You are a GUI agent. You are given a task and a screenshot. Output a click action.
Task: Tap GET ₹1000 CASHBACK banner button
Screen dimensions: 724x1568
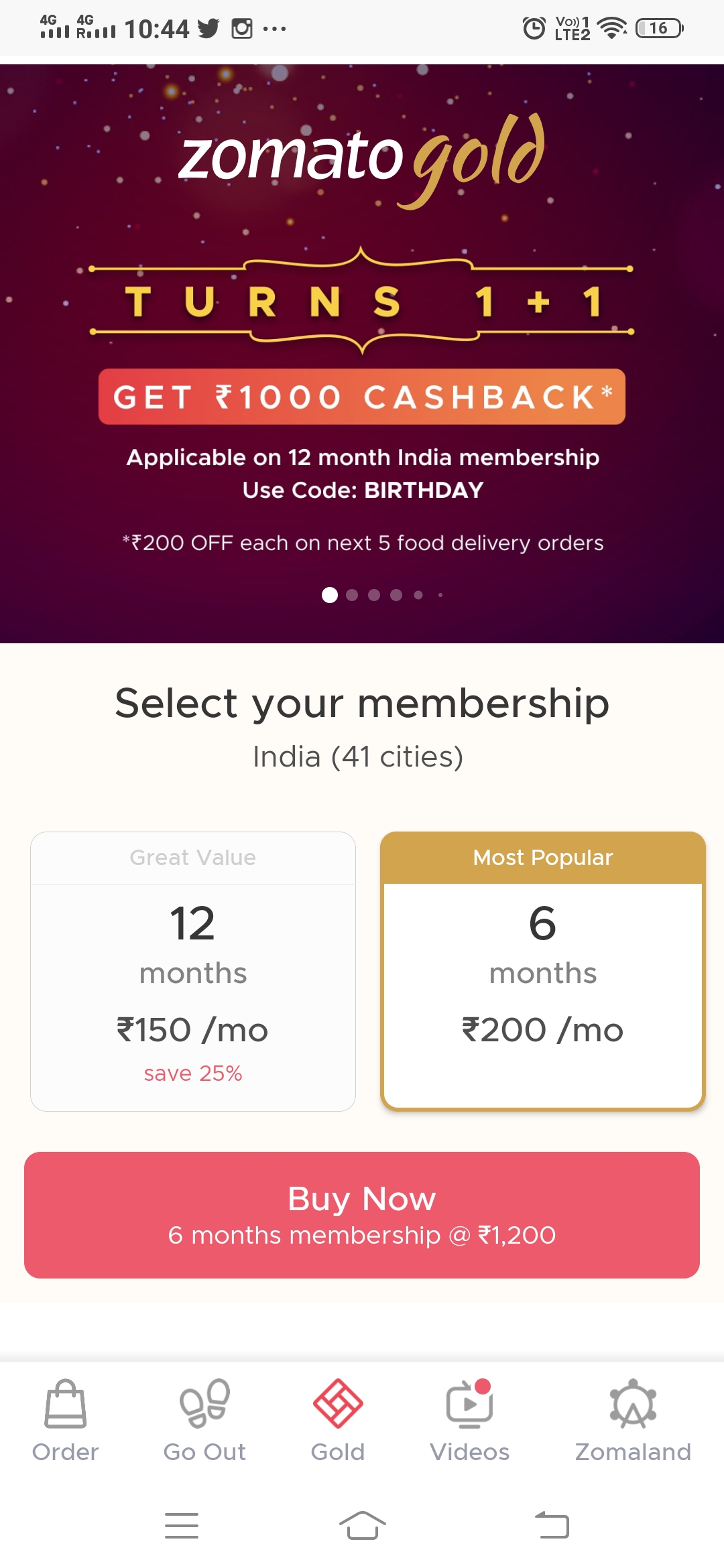(362, 397)
